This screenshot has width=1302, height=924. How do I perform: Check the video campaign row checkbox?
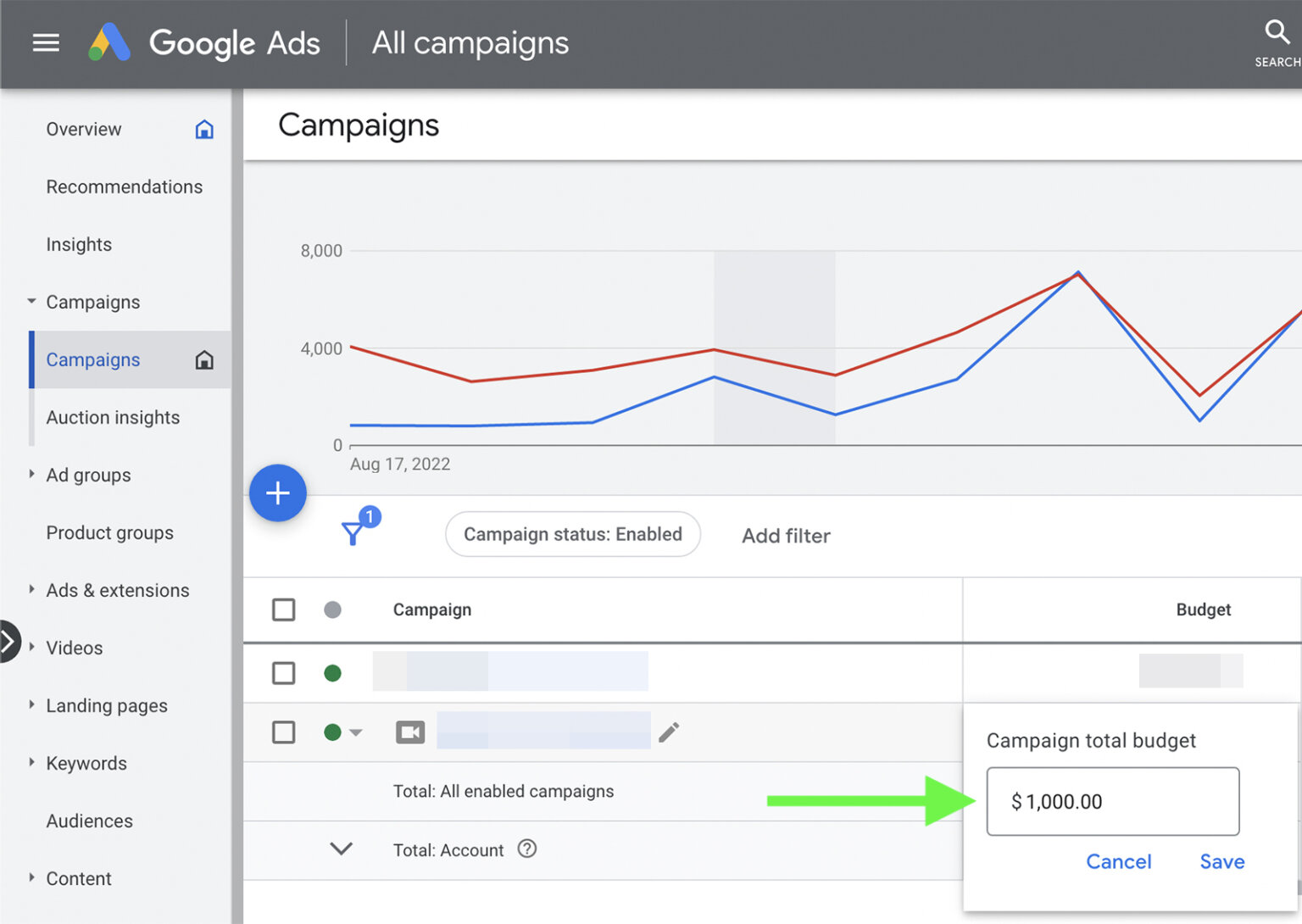click(x=283, y=732)
